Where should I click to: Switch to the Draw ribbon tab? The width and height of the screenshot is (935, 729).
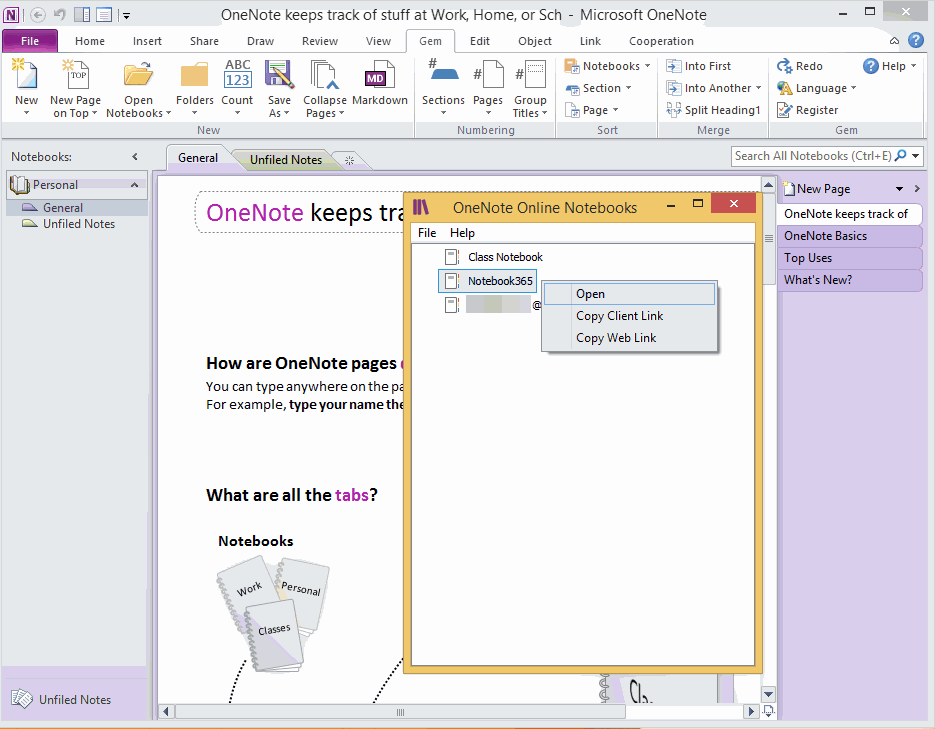coord(261,41)
